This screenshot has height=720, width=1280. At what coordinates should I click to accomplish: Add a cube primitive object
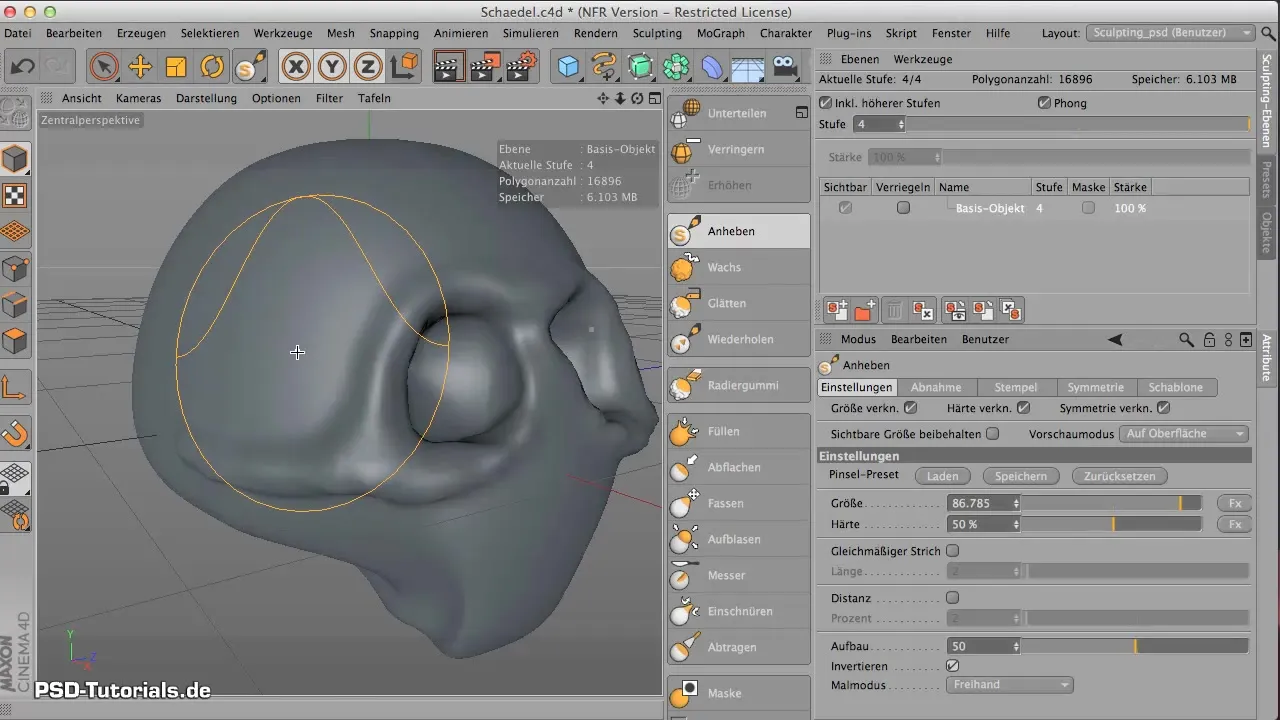tap(568, 67)
